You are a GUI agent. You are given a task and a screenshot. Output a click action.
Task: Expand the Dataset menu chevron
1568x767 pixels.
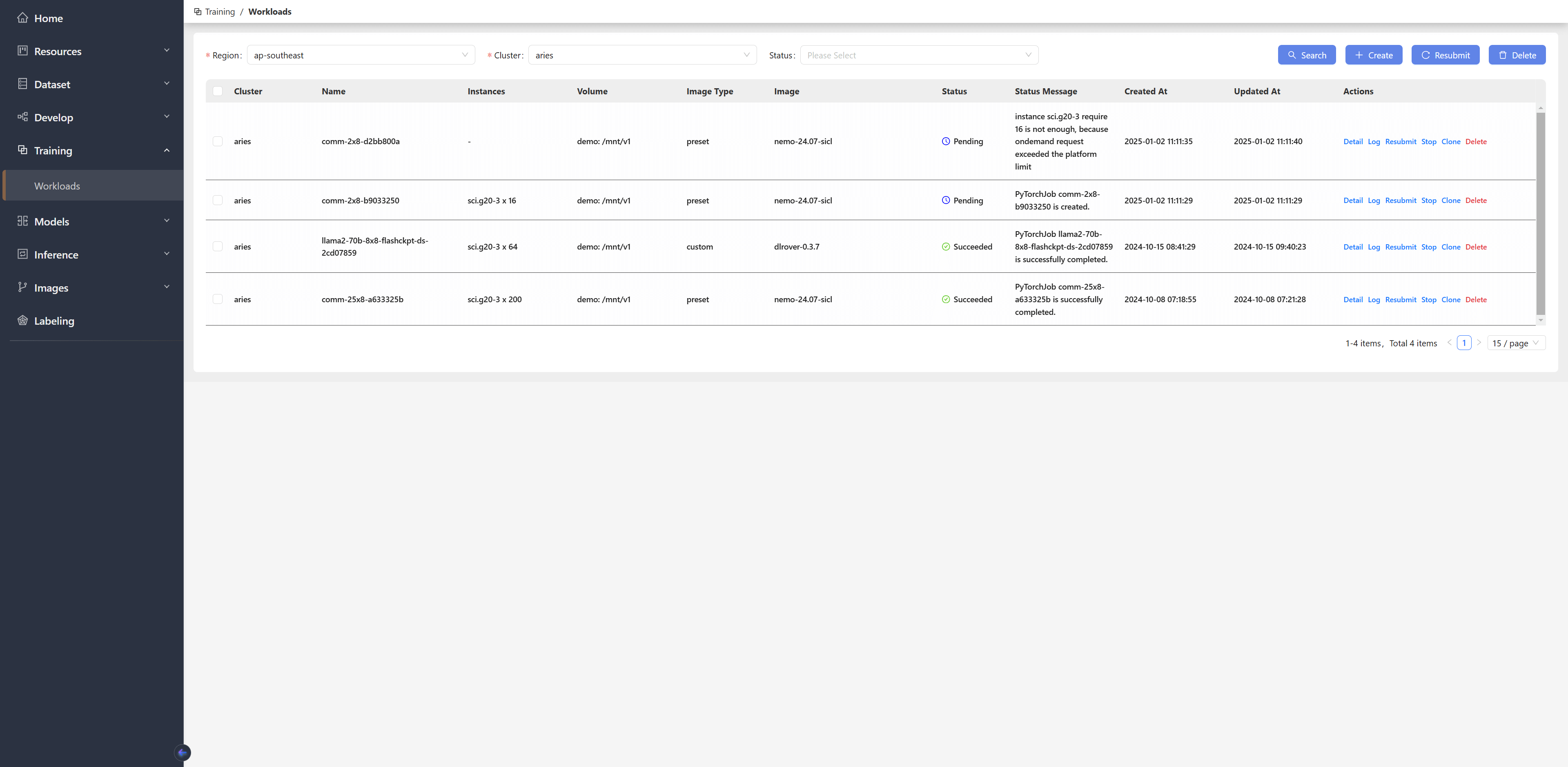[167, 84]
